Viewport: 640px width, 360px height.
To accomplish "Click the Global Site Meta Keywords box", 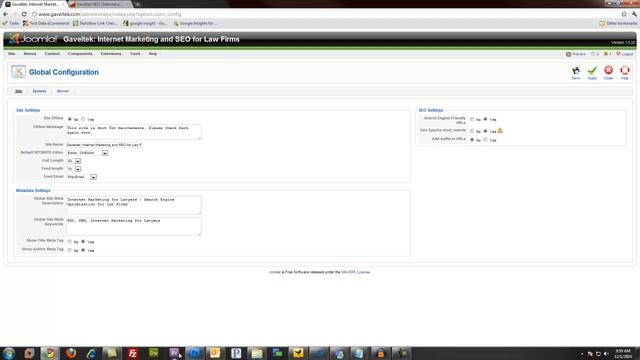I will click(133, 226).
